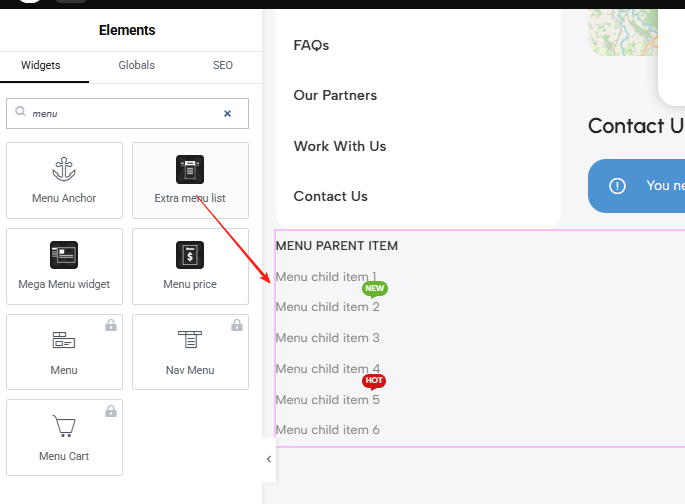The image size is (685, 504).
Task: Select the locked Menu widget icon
Action: point(64,341)
